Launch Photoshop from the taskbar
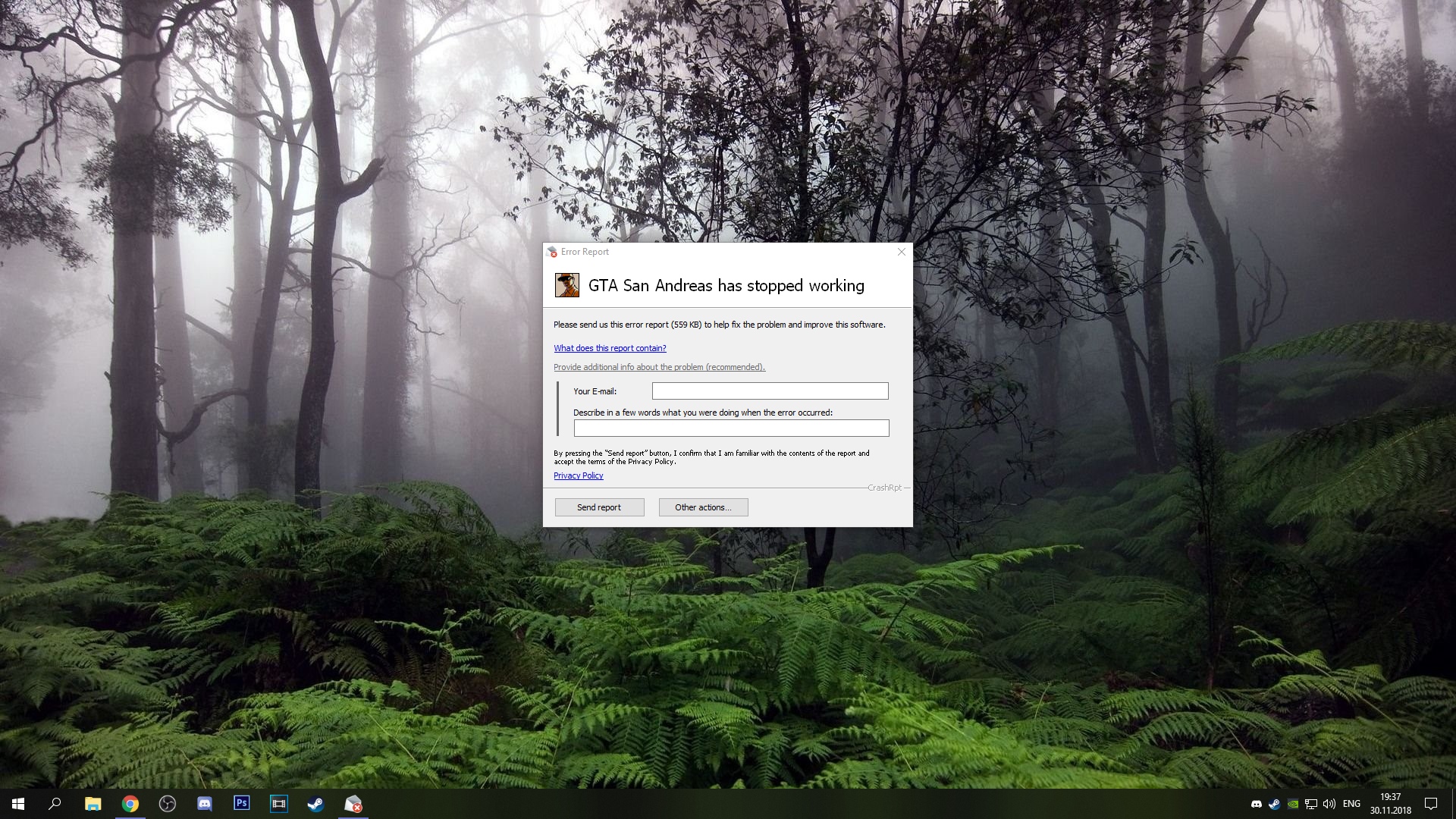This screenshot has width=1456, height=819. pyautogui.click(x=241, y=804)
